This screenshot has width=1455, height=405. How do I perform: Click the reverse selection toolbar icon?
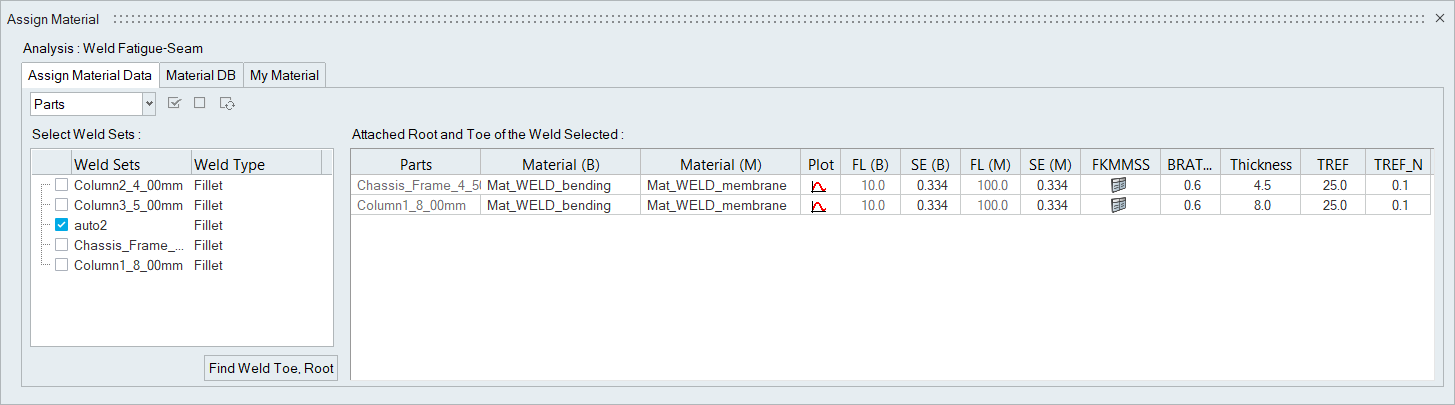tap(227, 103)
